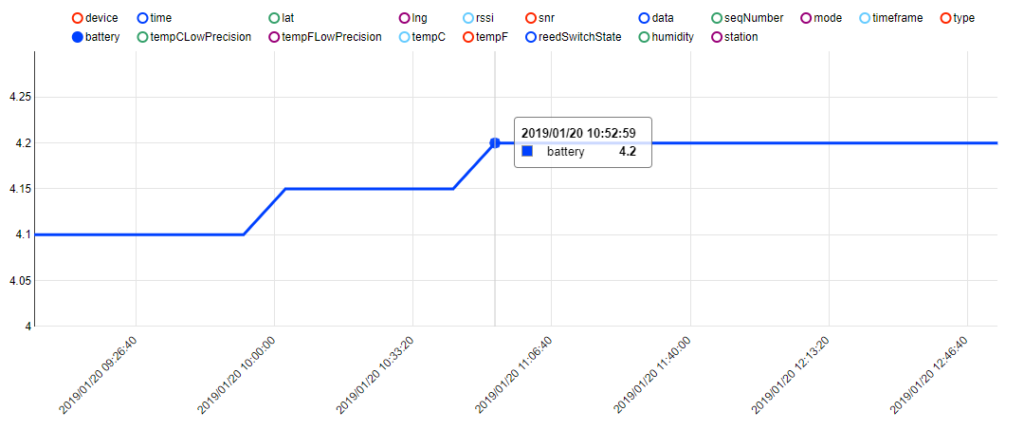Click the mode legend circle
1024x430 pixels.
tap(808, 18)
